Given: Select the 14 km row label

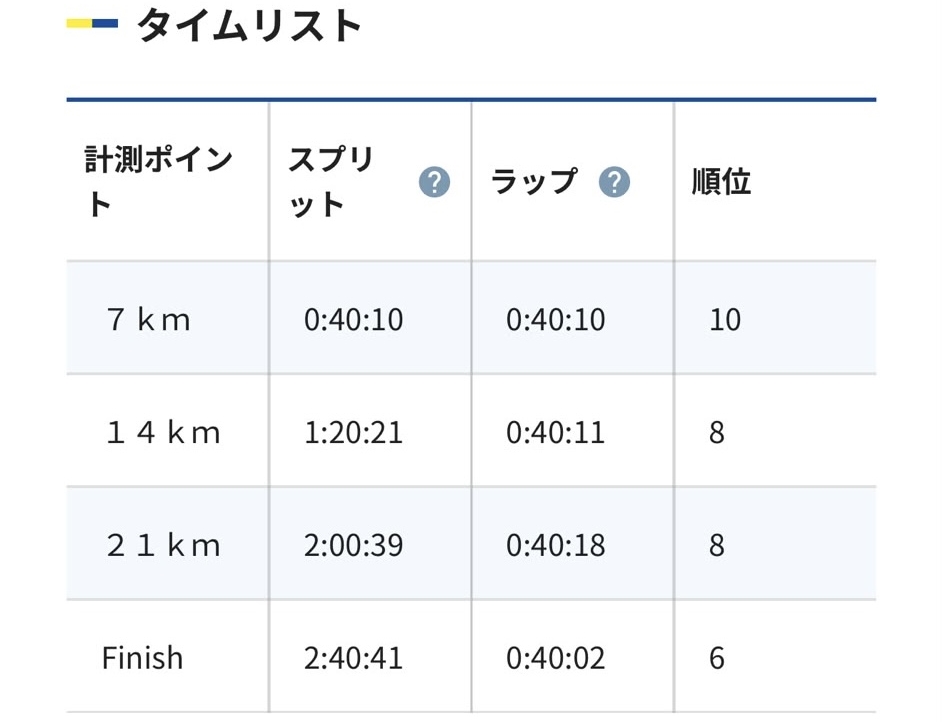Looking at the screenshot, I should 163,432.
